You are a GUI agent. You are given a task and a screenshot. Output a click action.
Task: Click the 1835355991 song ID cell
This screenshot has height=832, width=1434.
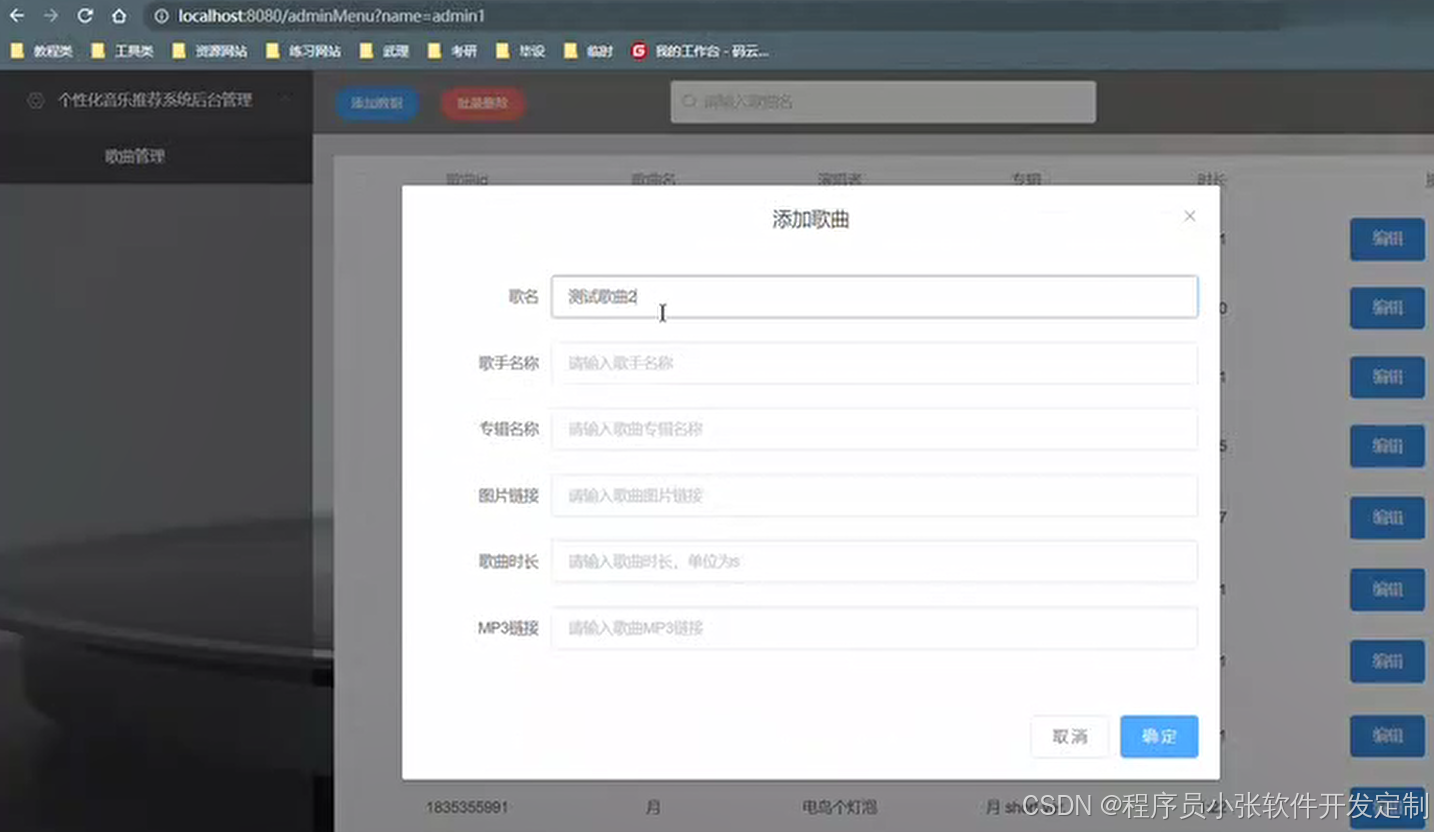point(466,807)
